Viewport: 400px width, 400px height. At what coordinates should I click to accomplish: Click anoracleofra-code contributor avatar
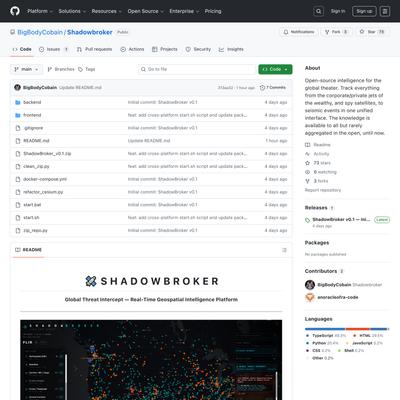coord(310,297)
